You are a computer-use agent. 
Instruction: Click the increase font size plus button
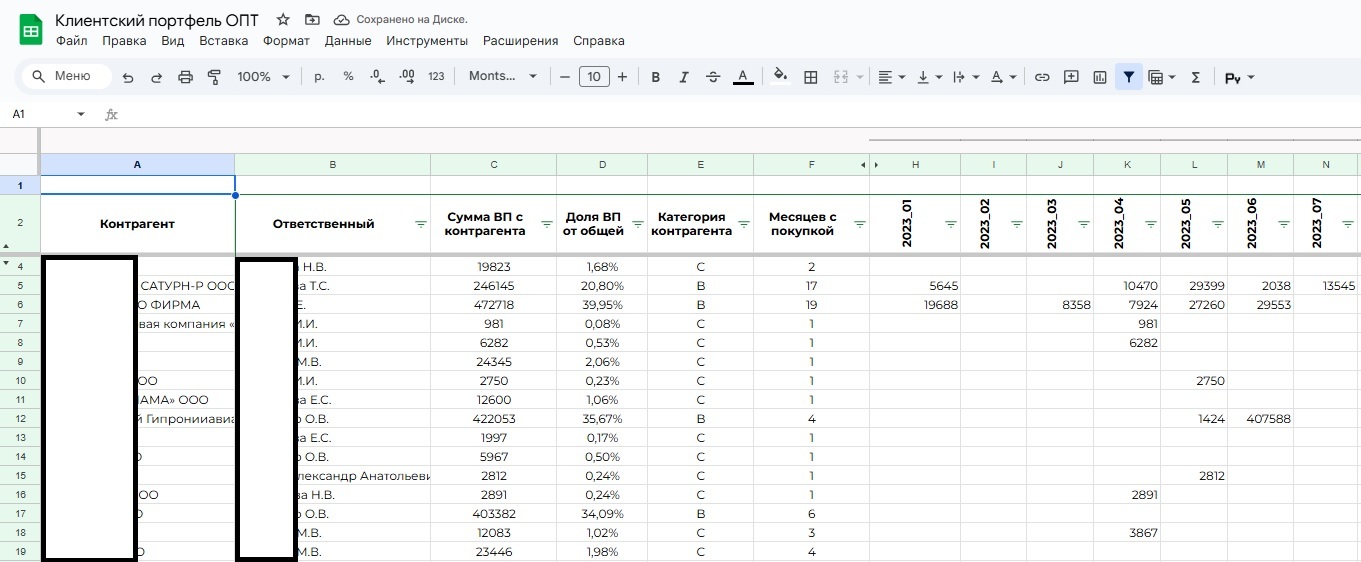(622, 77)
